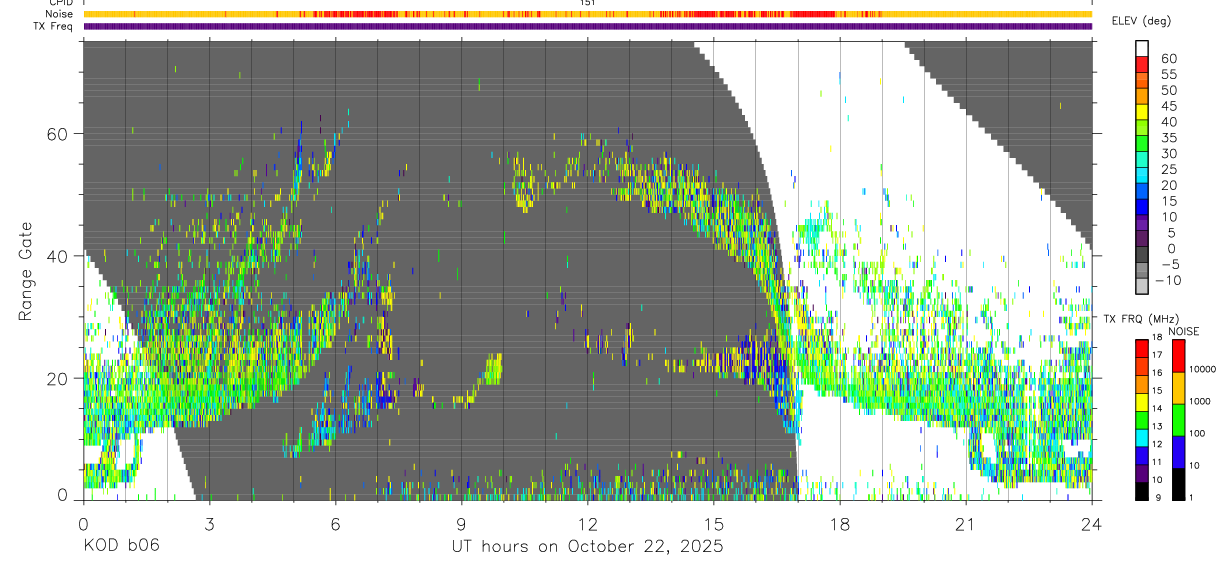Click the purple TX Freq strip above plot
Screen dimensions: 1228x567
click(587, 26)
